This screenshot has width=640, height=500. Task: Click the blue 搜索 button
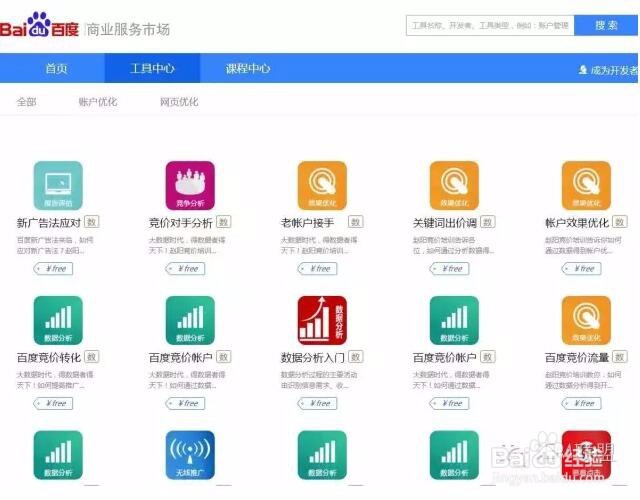(x=606, y=25)
